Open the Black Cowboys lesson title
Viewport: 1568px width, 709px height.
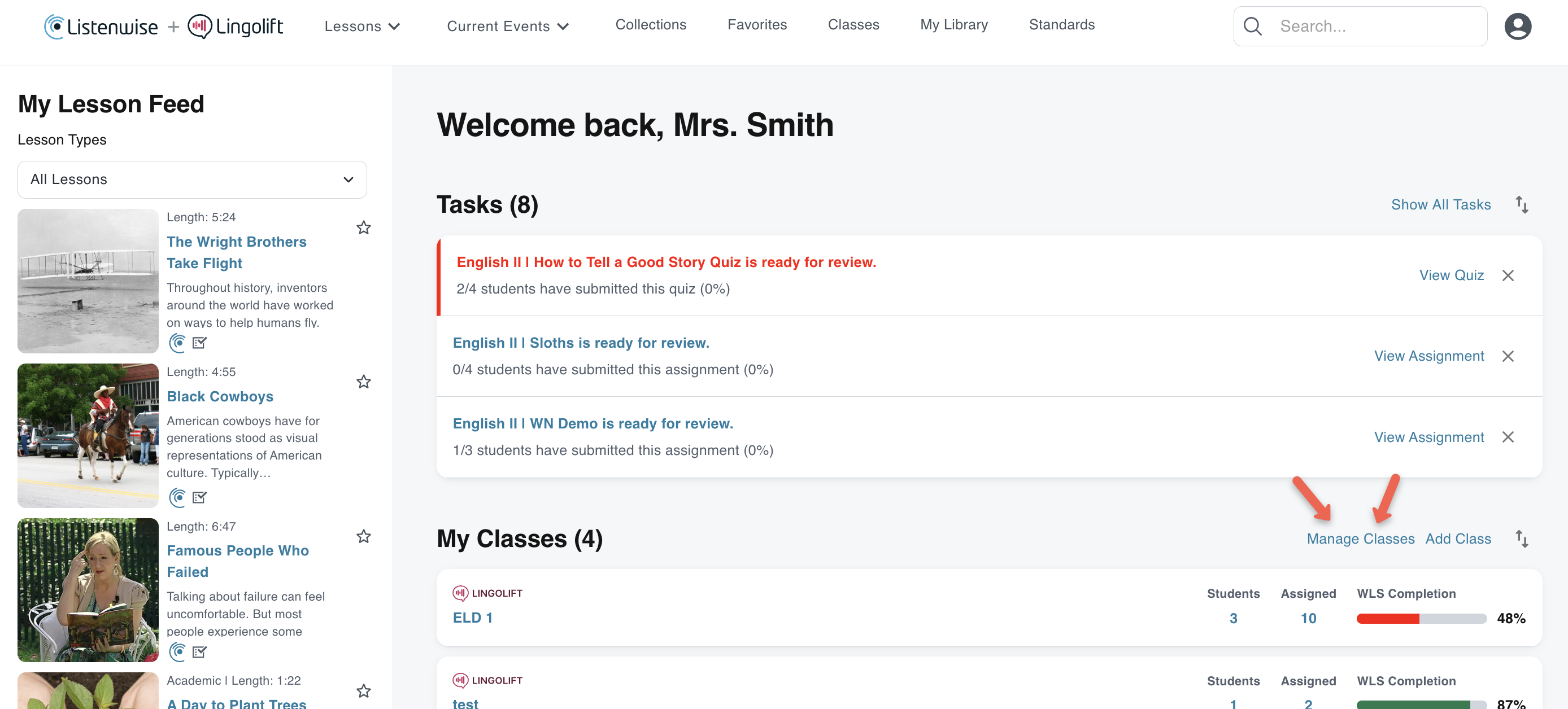click(x=220, y=396)
